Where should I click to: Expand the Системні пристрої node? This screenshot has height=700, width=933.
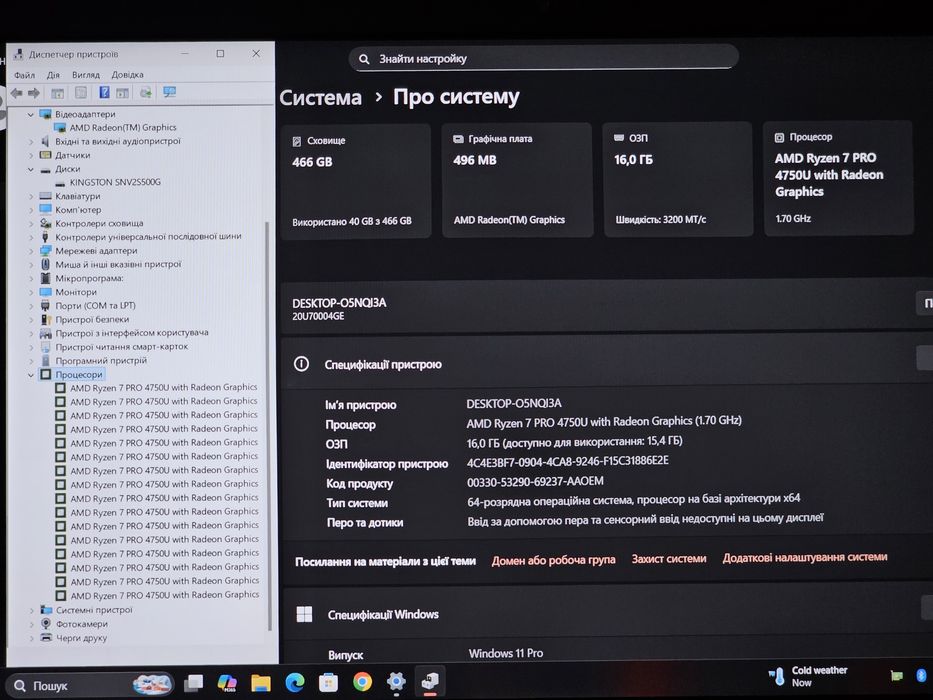(x=31, y=610)
